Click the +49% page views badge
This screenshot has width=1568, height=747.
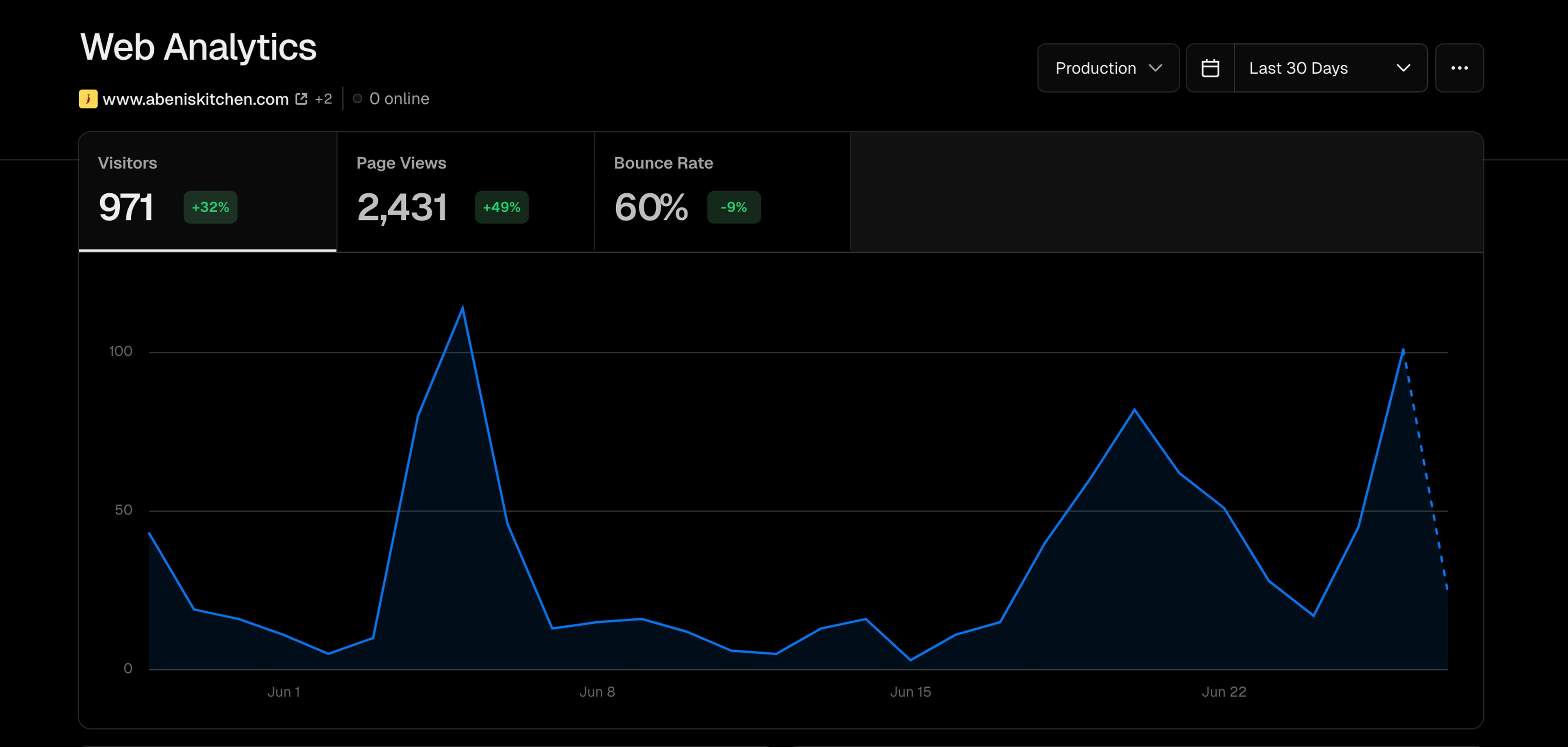click(502, 207)
